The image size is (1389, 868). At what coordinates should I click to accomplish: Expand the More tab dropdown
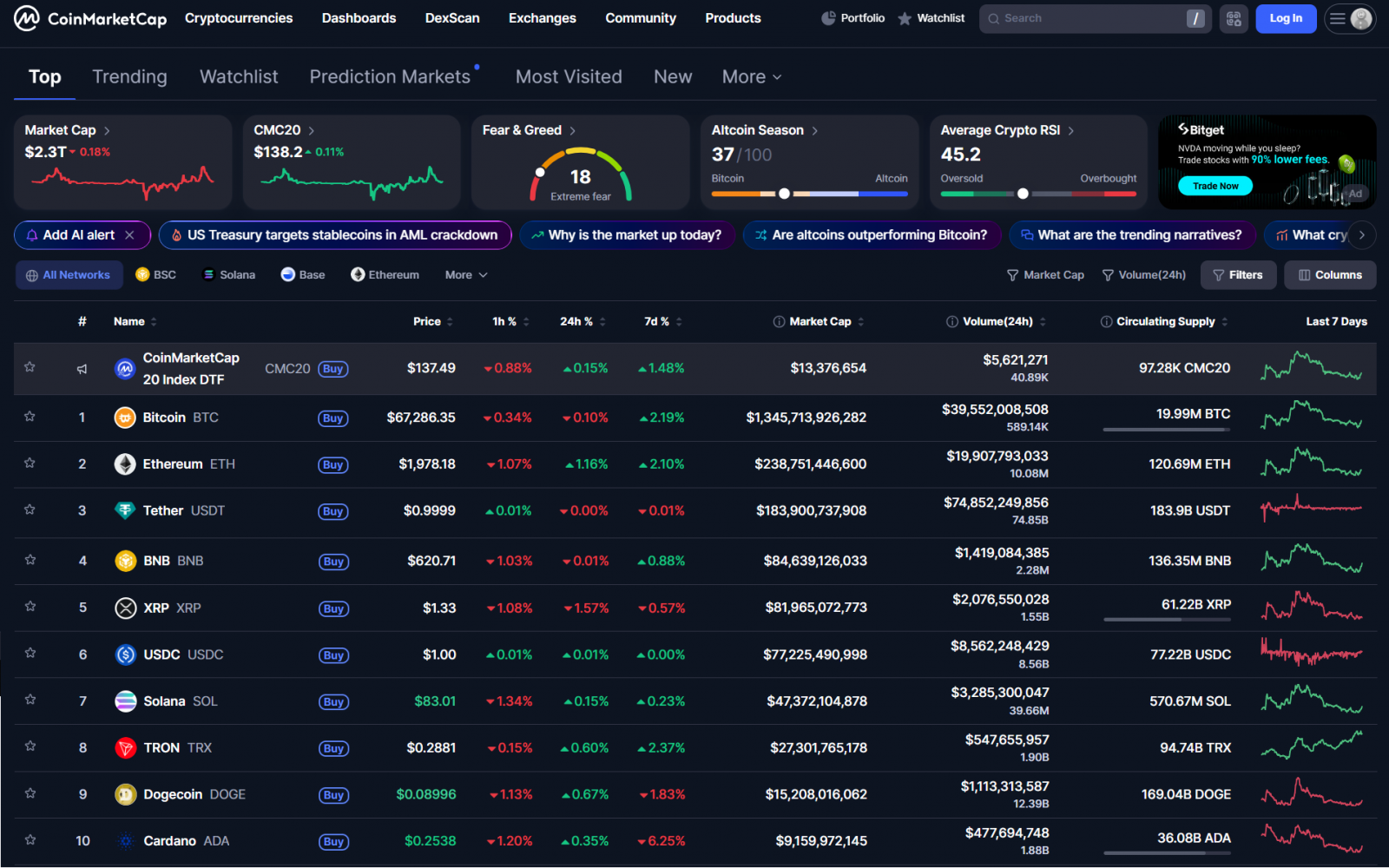point(751,77)
